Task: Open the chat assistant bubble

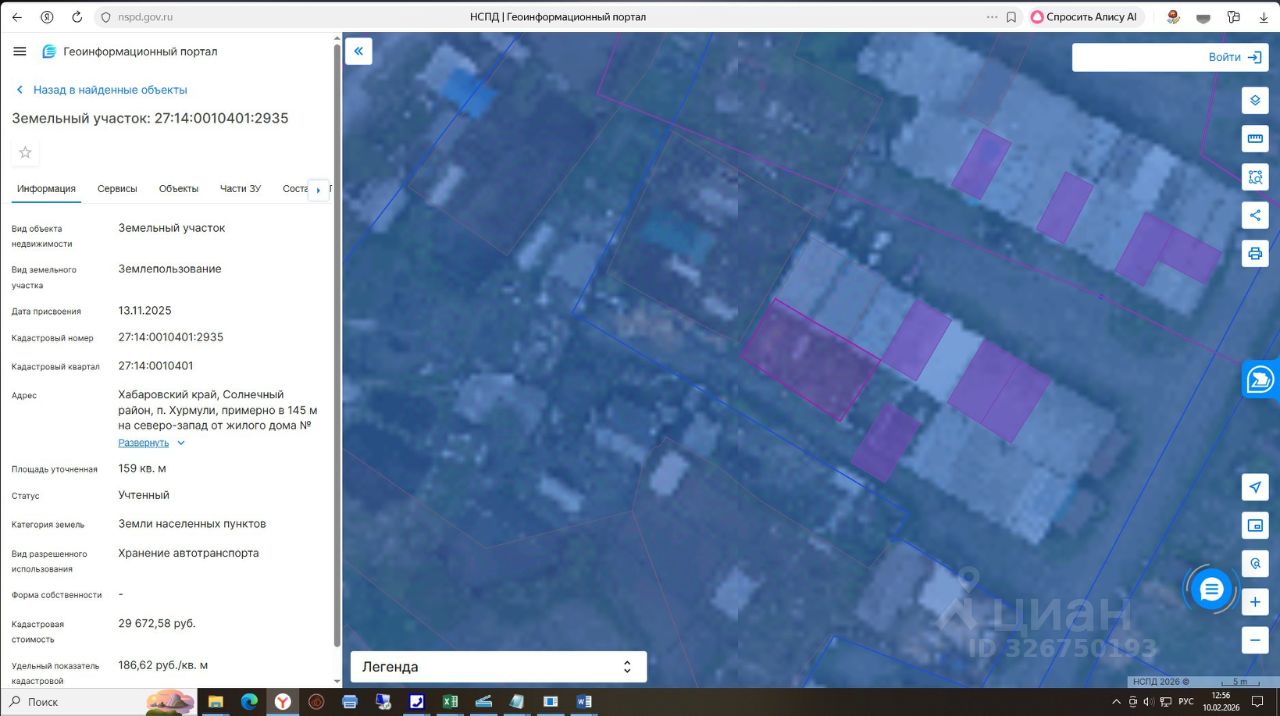Action: (x=1211, y=589)
